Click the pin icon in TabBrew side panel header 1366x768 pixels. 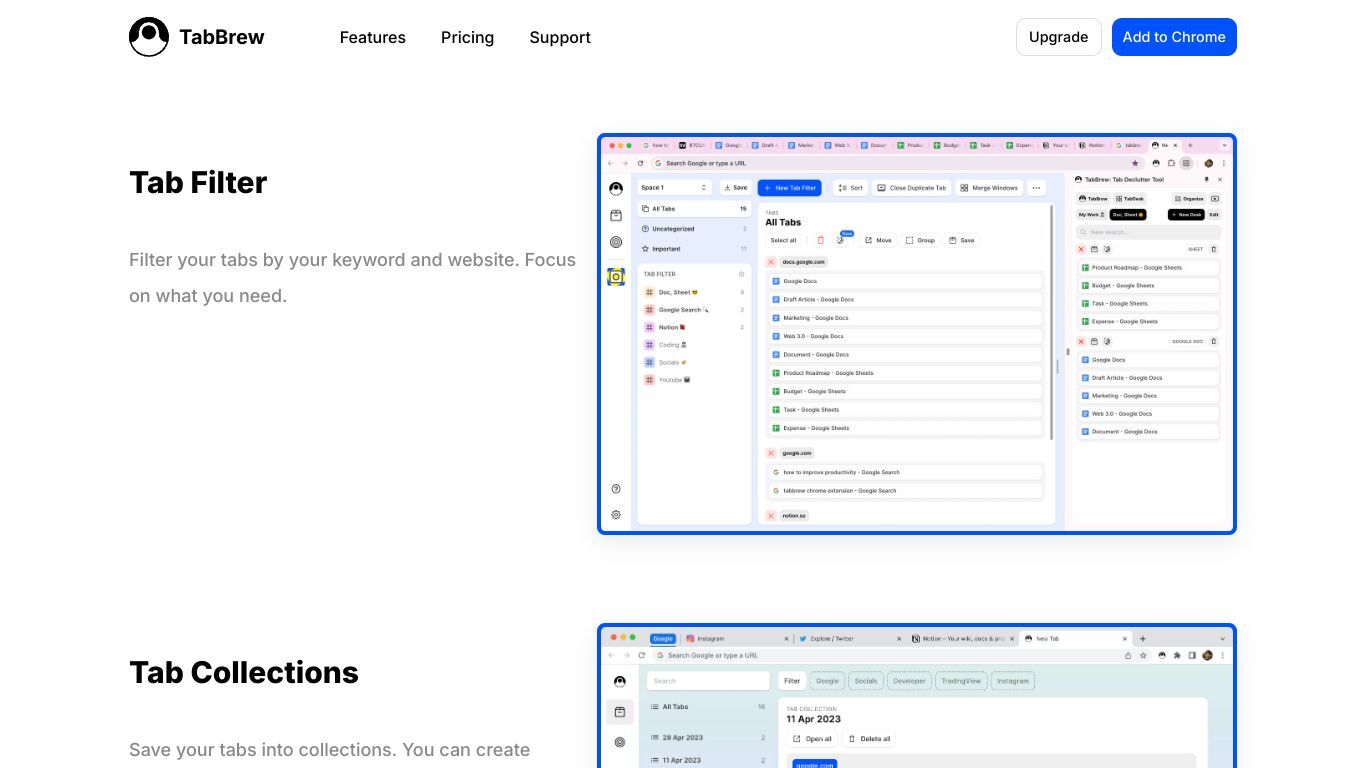[x=1206, y=180]
